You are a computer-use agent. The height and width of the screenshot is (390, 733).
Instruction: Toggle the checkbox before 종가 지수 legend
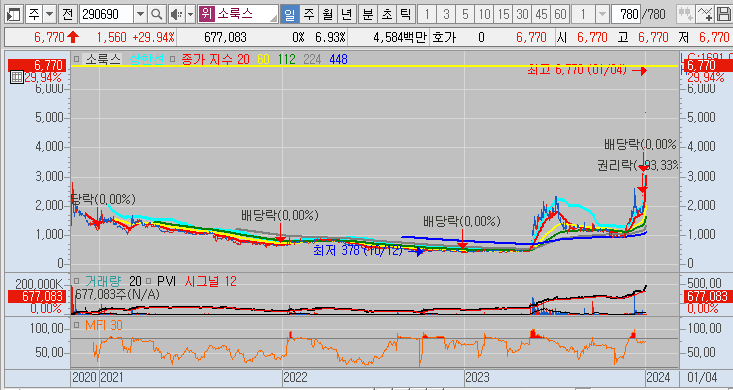point(173,59)
